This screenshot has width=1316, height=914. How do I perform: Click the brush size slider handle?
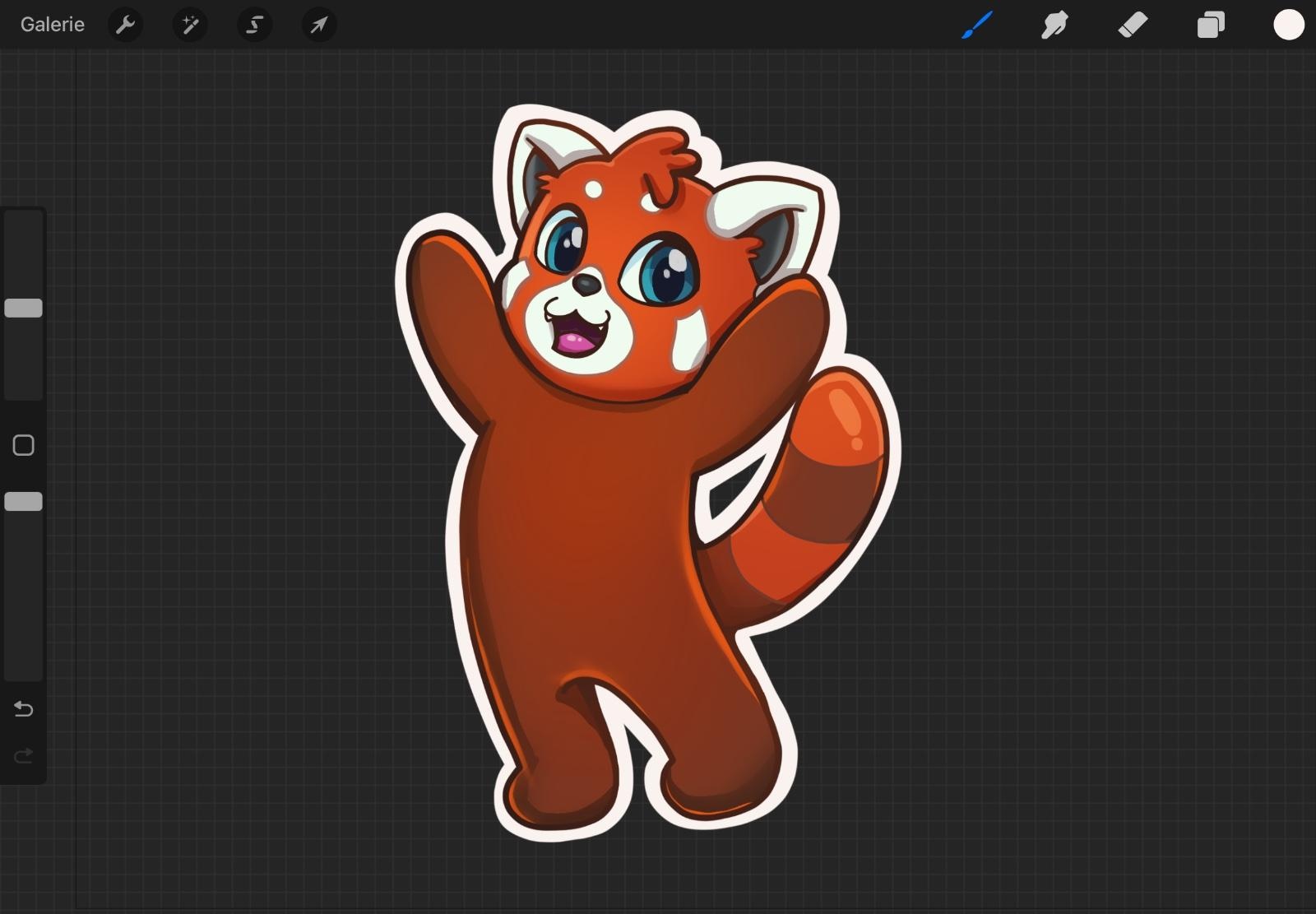point(23,308)
